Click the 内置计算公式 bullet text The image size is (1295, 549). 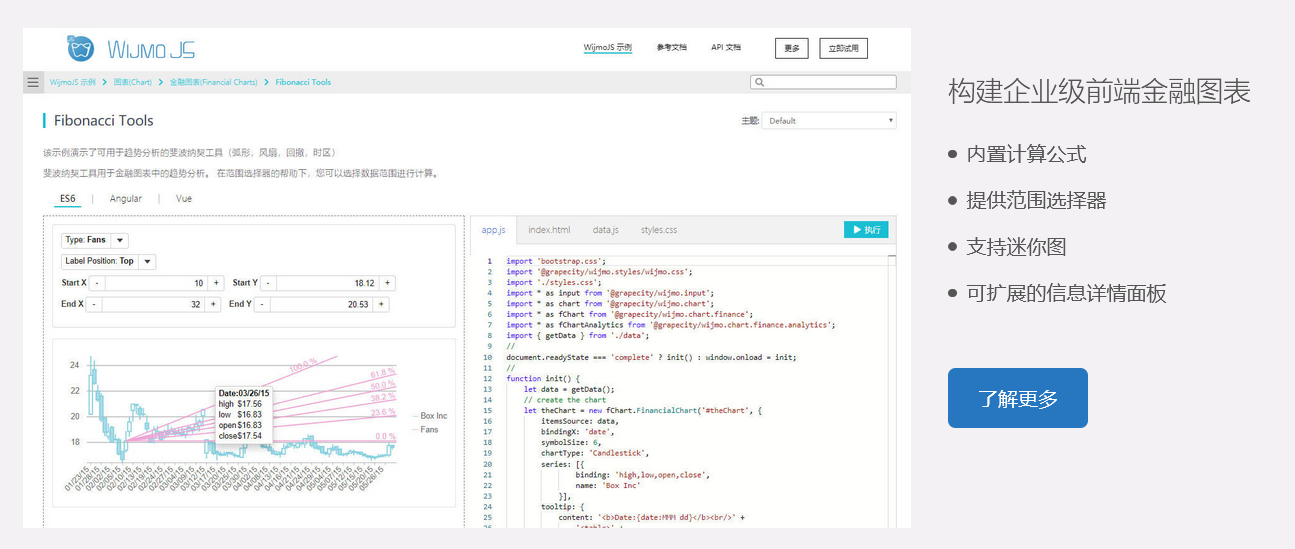[1026, 154]
